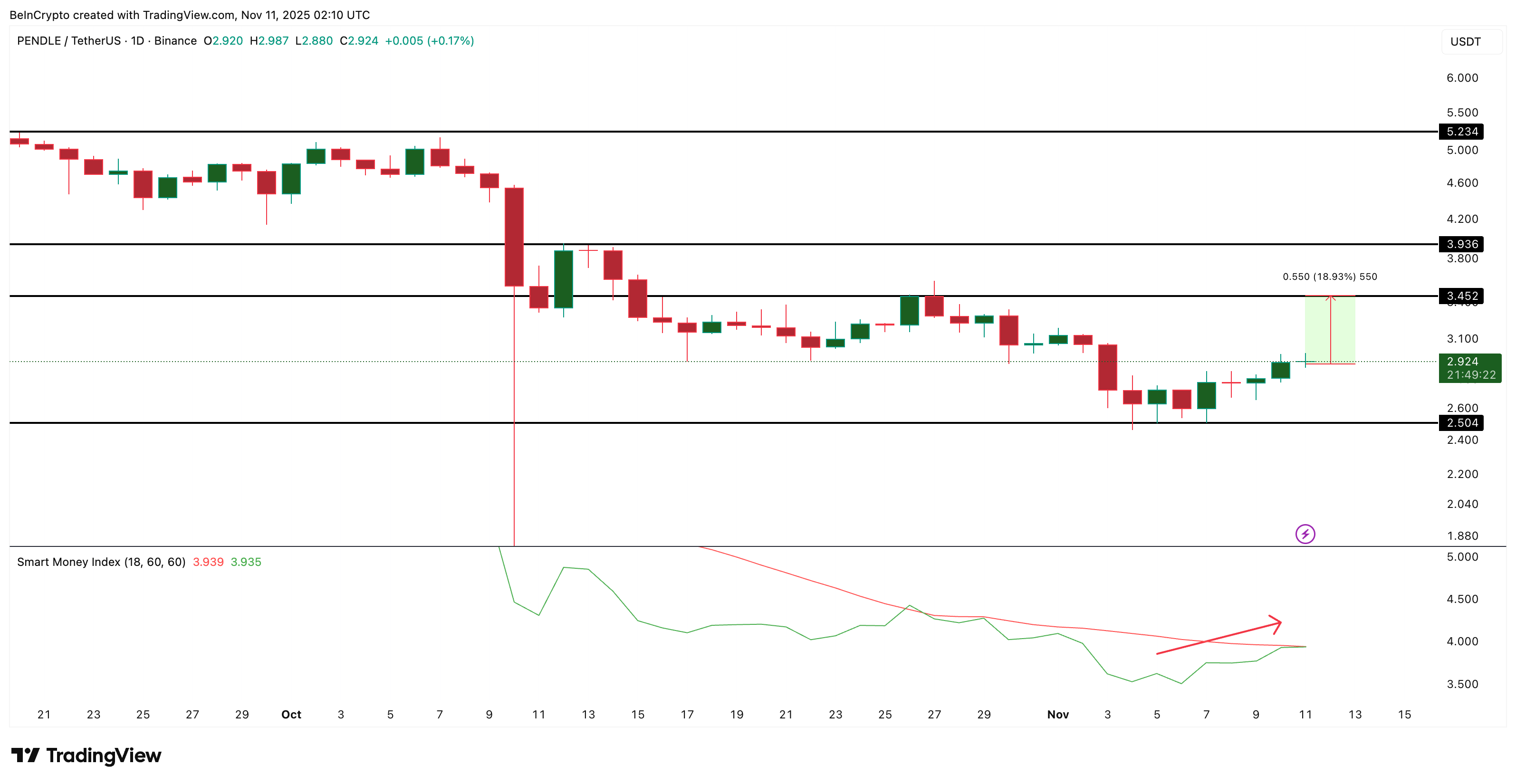Click the purple lightning bolt instant-trading icon
The height and width of the screenshot is (784, 1516).
click(x=1306, y=535)
